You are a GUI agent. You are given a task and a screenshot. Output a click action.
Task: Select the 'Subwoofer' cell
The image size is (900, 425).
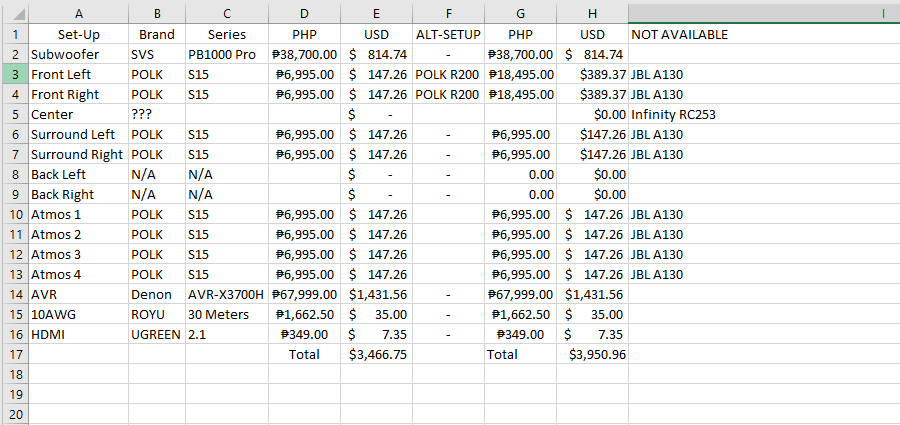79,55
